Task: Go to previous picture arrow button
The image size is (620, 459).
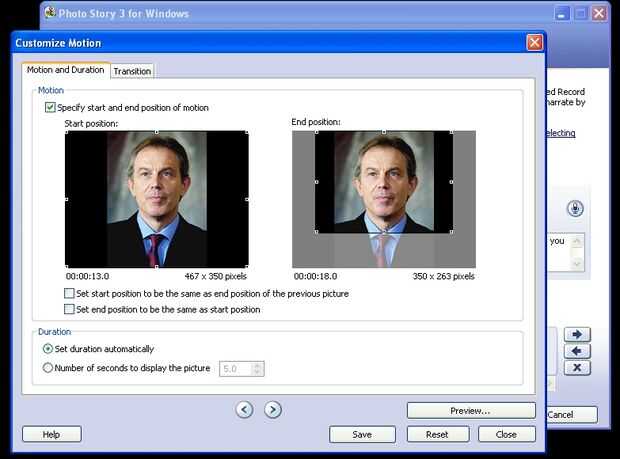Action: click(x=244, y=410)
